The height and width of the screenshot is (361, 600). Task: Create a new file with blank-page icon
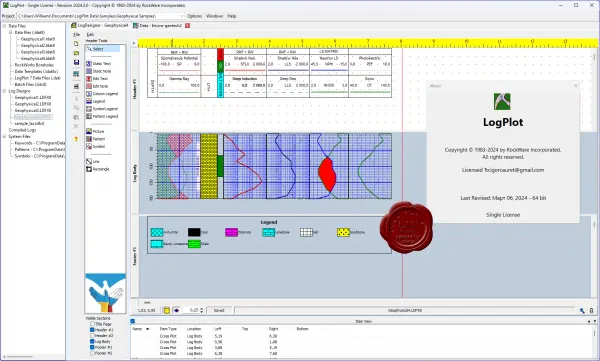(76, 44)
